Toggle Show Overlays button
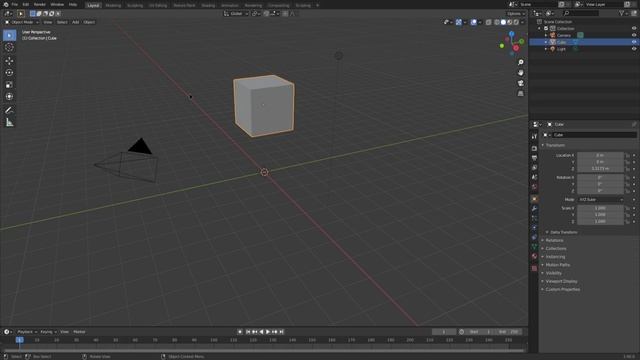 pos(473,22)
